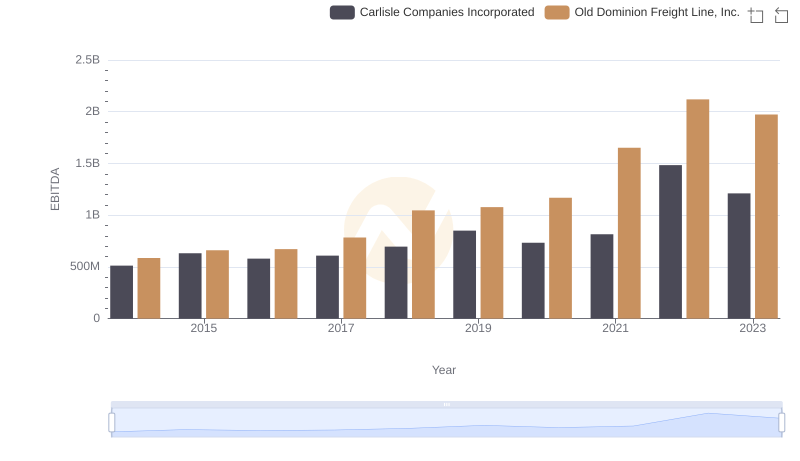Click the 2023 x-axis label
This screenshot has width=800, height=461.
tap(753, 328)
